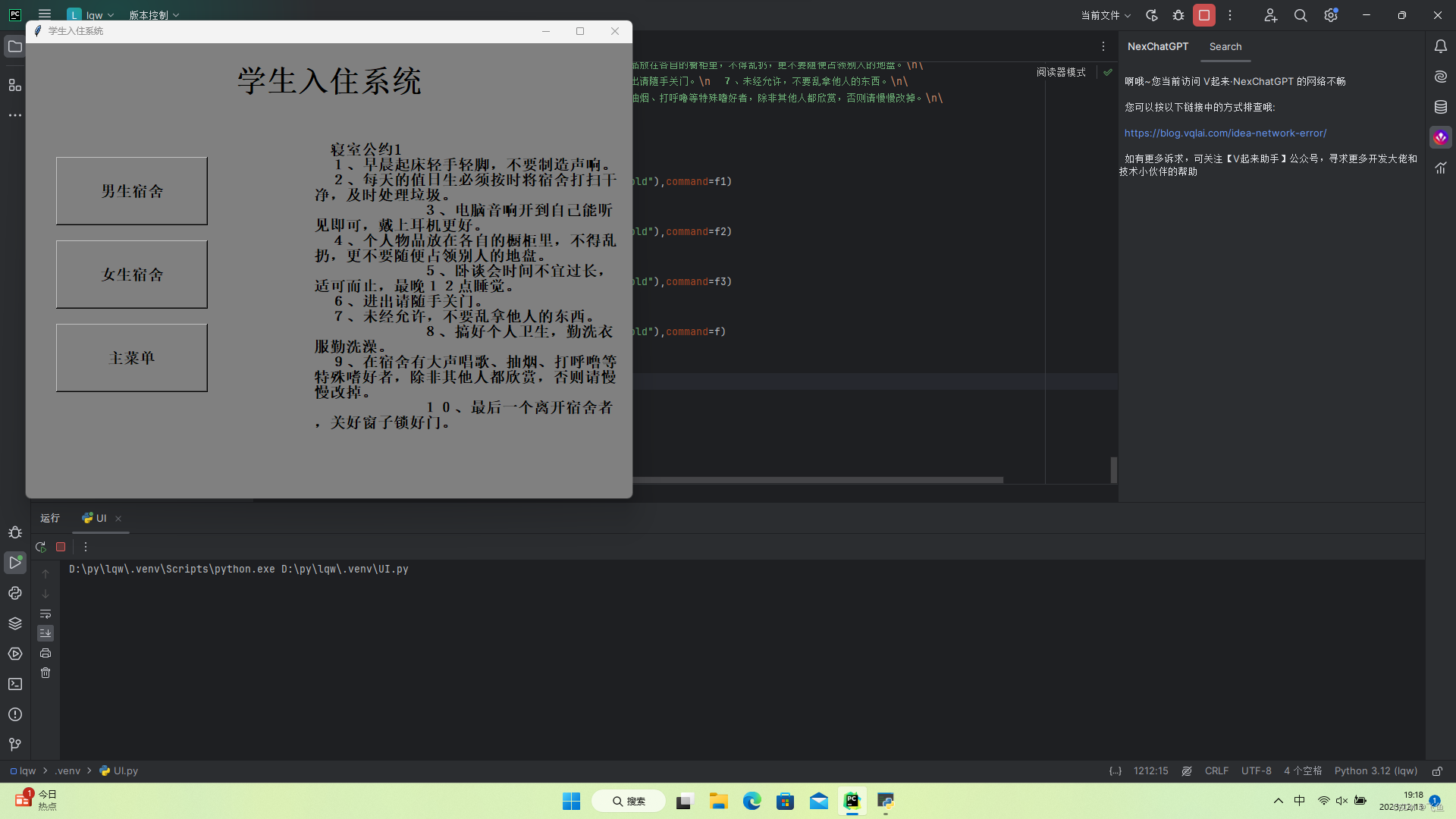
Task: Stop the UI process in Run panel
Action: tap(61, 547)
